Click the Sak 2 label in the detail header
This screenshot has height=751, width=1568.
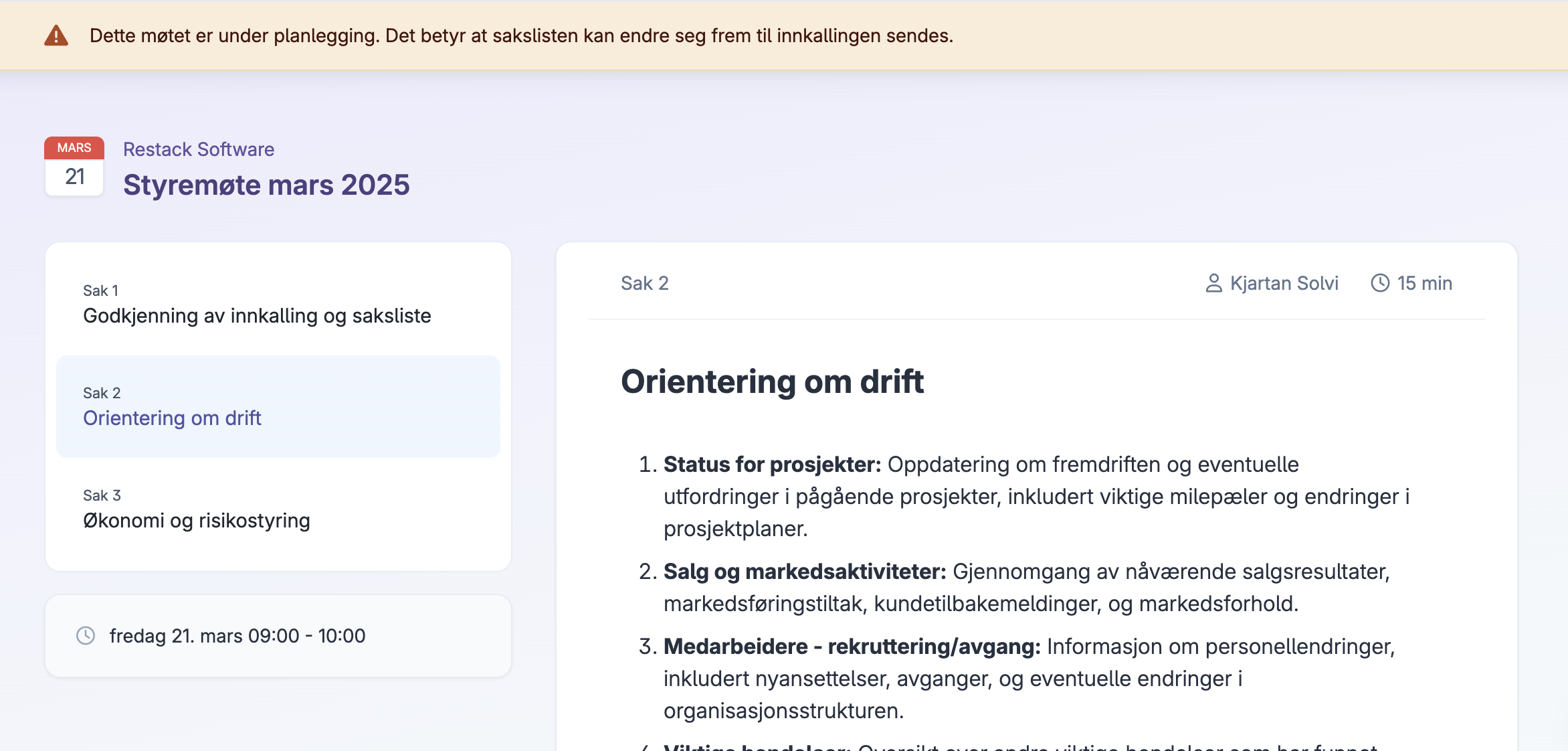pos(645,283)
